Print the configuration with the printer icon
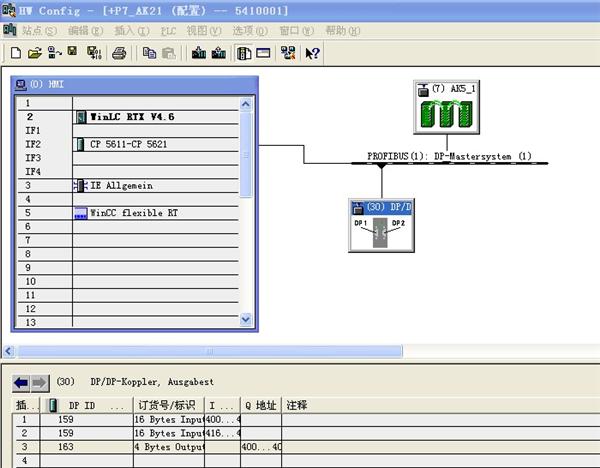Viewport: 600px width, 468px height. click(x=119, y=53)
